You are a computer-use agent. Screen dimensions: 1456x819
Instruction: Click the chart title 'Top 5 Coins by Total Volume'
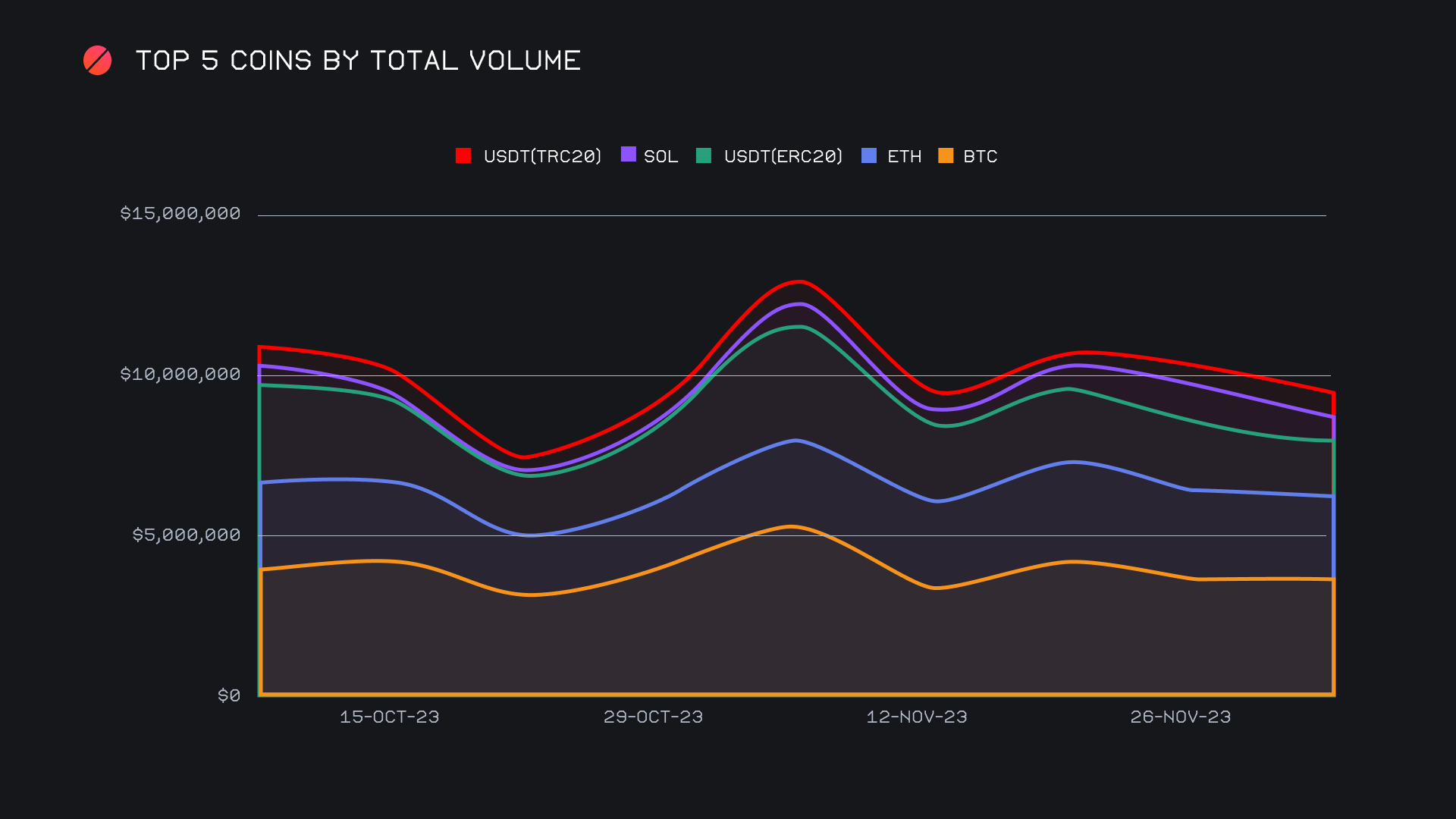[358, 61]
